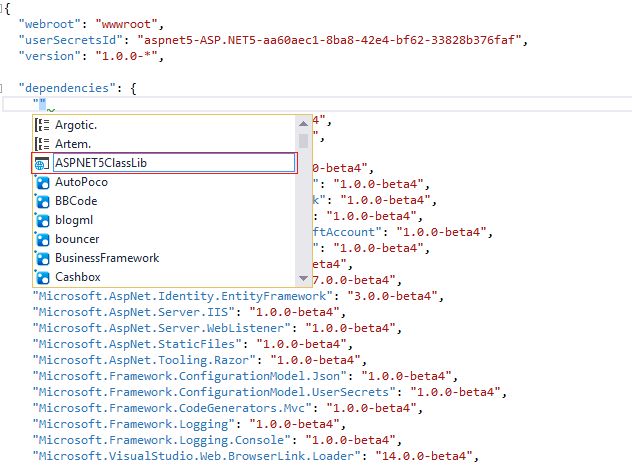Click the BBCode package icon
The image size is (632, 465).
(42, 201)
